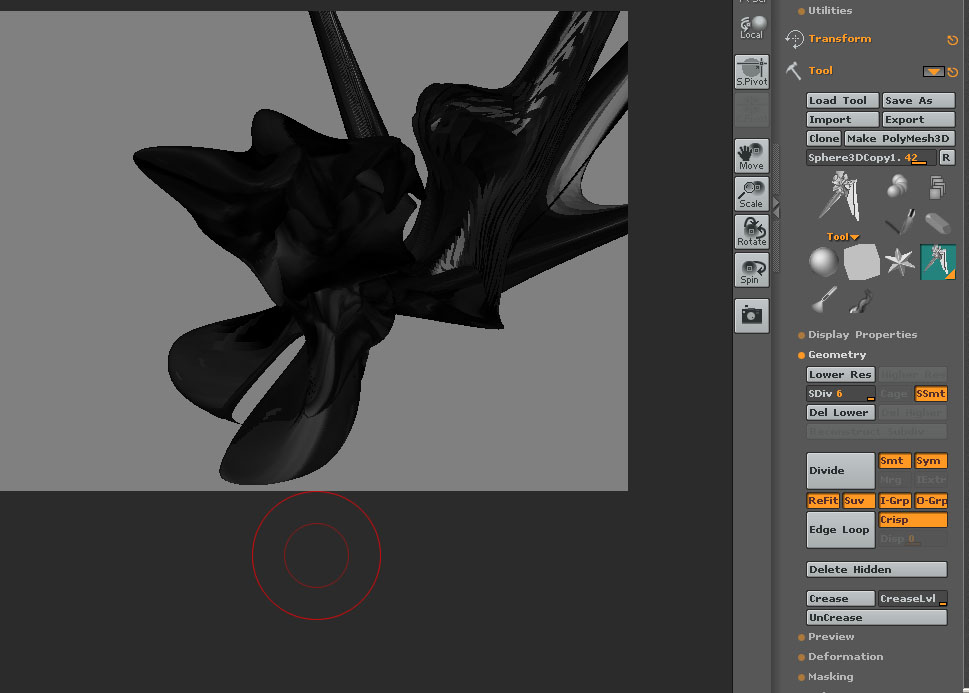
Task: Click the Crease button
Action: tap(840, 598)
